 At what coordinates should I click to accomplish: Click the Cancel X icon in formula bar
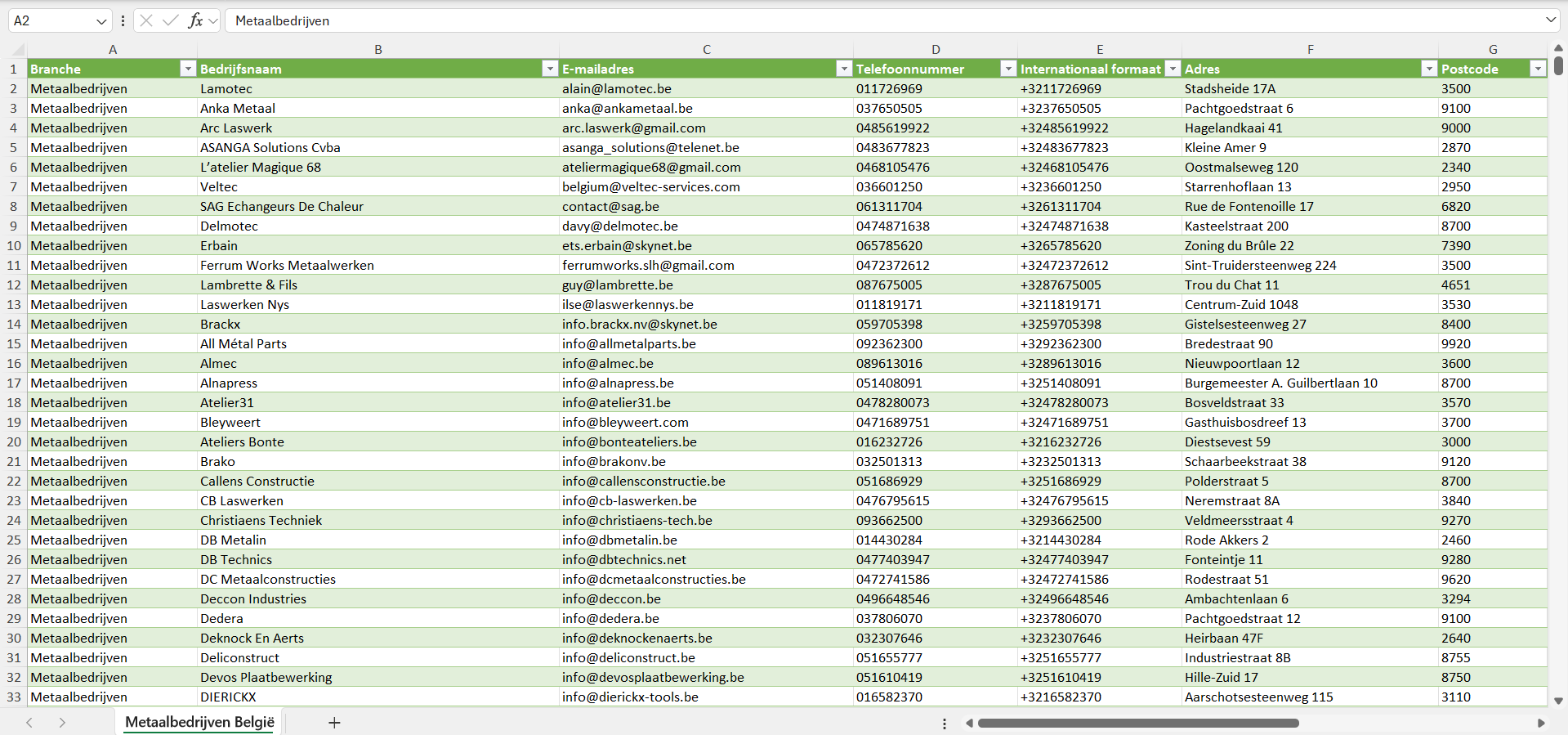pos(146,20)
